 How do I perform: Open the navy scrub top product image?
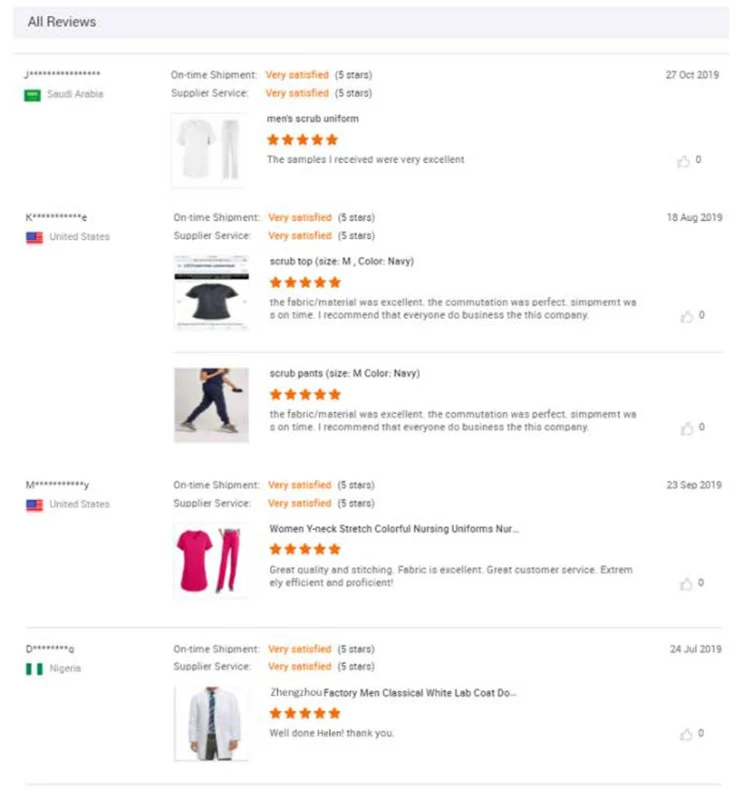211,292
